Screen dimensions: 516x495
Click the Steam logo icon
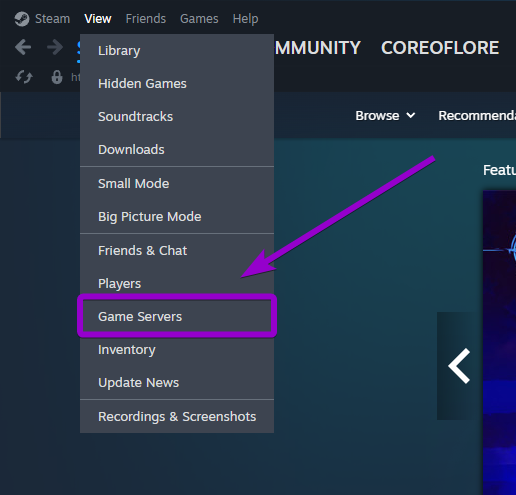[22, 19]
